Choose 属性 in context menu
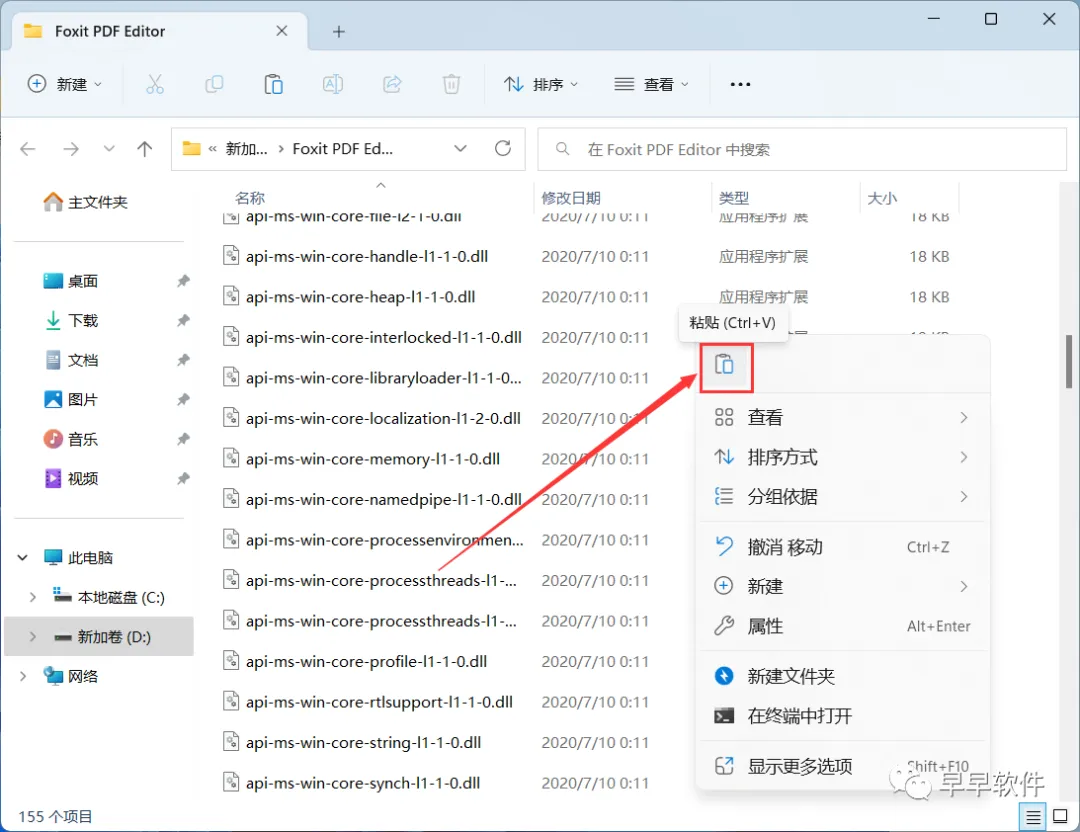Viewport: 1080px width, 832px height. coord(843,626)
